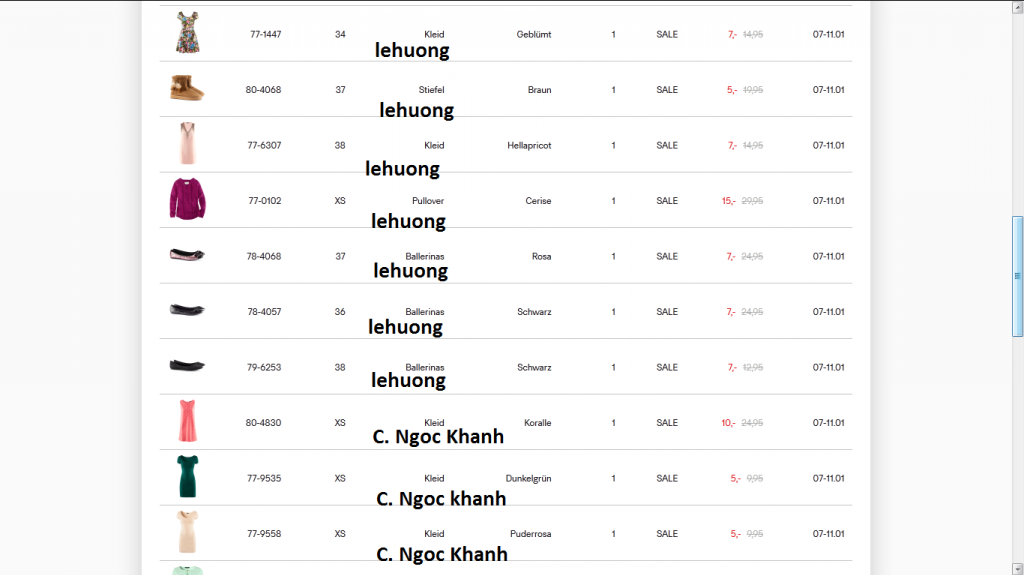Select article number 80-4830

[264, 423]
